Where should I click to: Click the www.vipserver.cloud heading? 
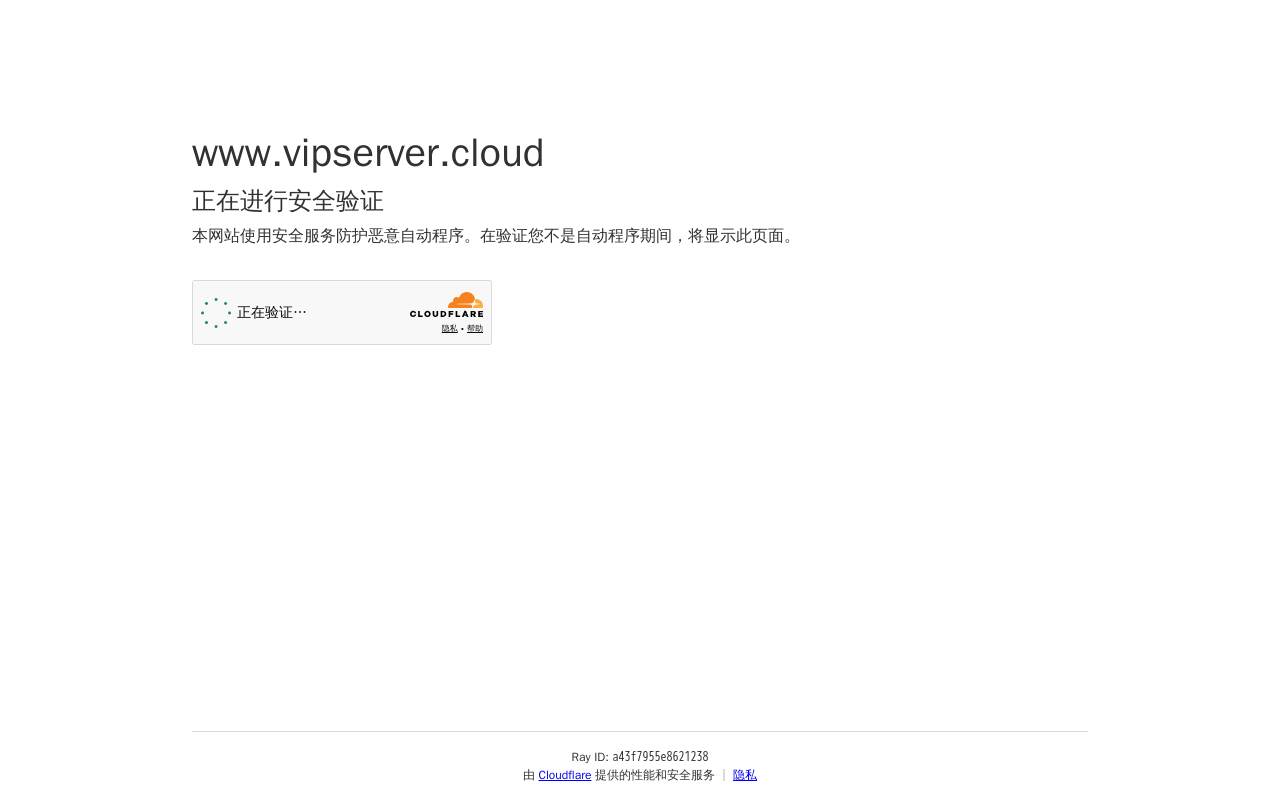pos(368,153)
